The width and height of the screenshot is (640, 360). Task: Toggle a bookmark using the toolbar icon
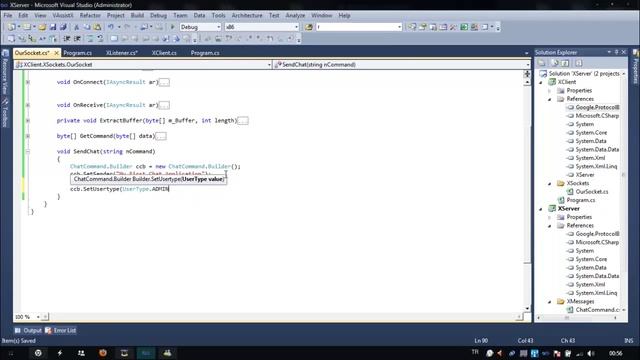114,39
